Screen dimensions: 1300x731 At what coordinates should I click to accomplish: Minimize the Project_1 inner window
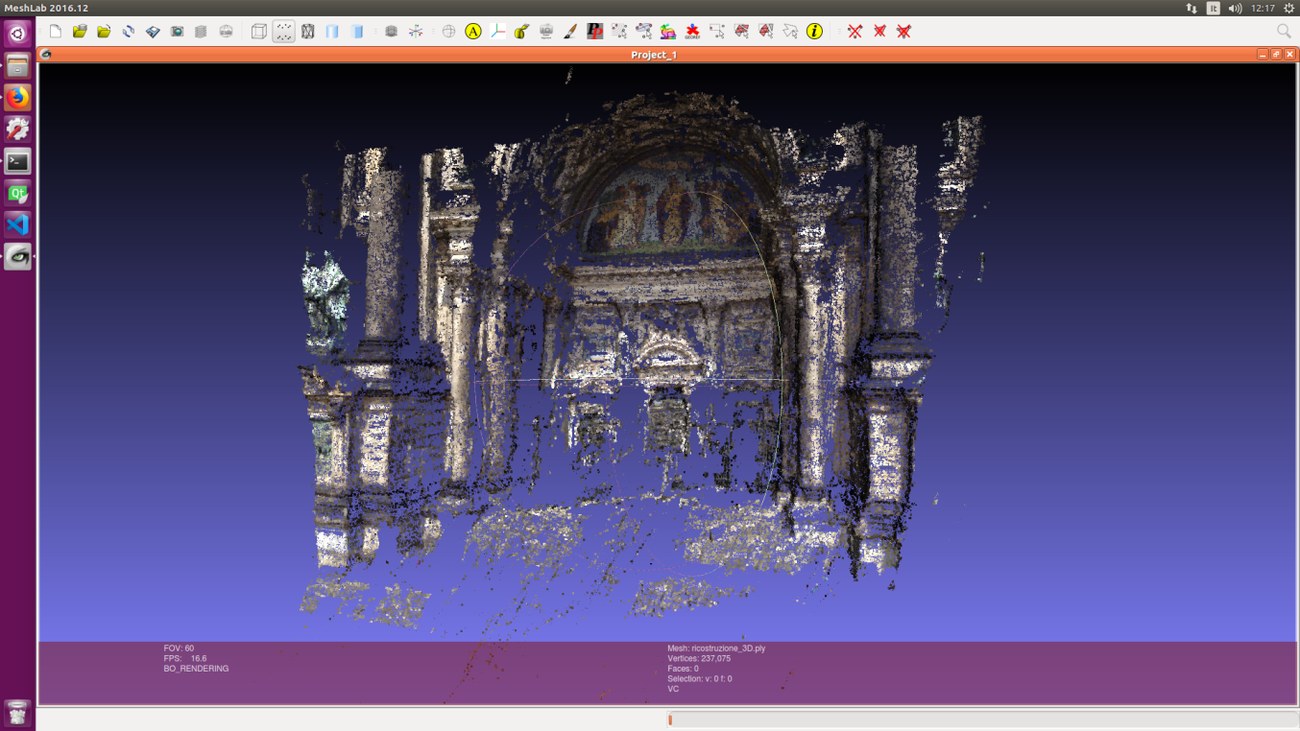click(1264, 54)
